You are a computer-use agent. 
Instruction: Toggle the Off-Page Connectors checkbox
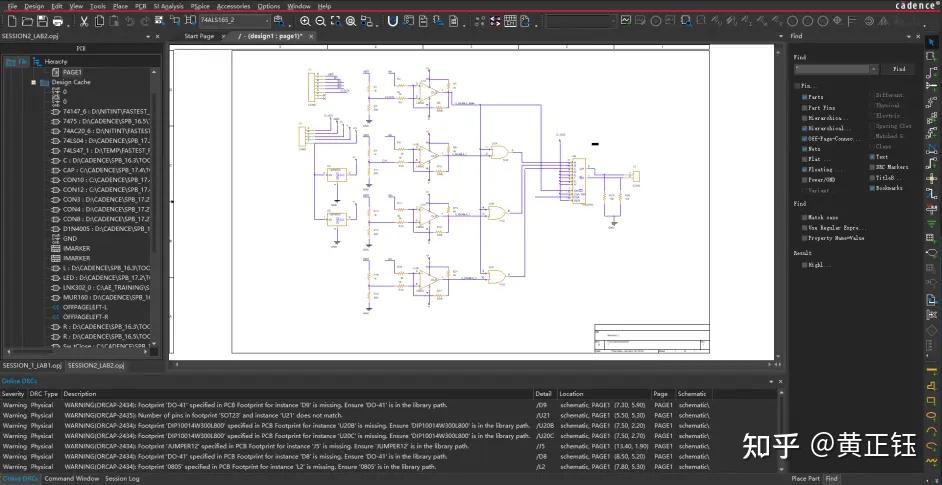[804, 138]
